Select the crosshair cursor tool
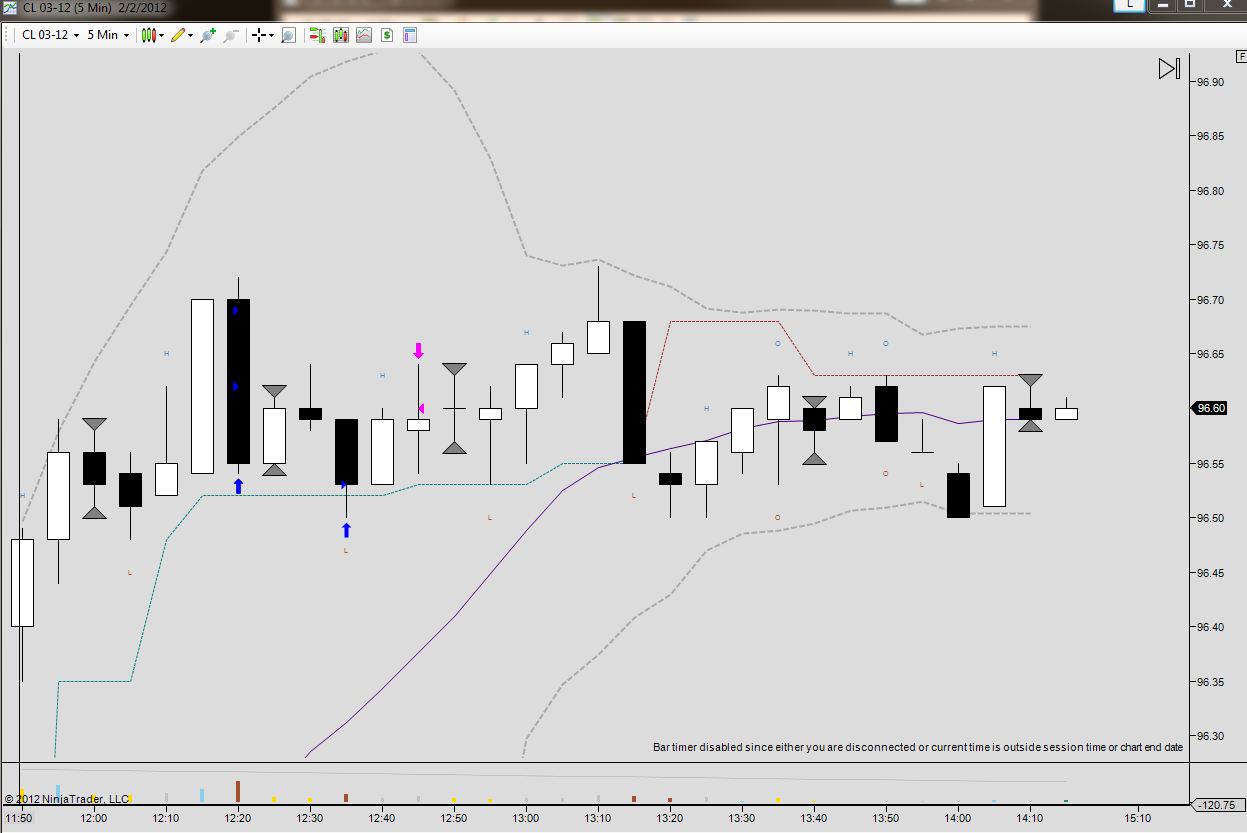The height and width of the screenshot is (833, 1247). coord(259,35)
